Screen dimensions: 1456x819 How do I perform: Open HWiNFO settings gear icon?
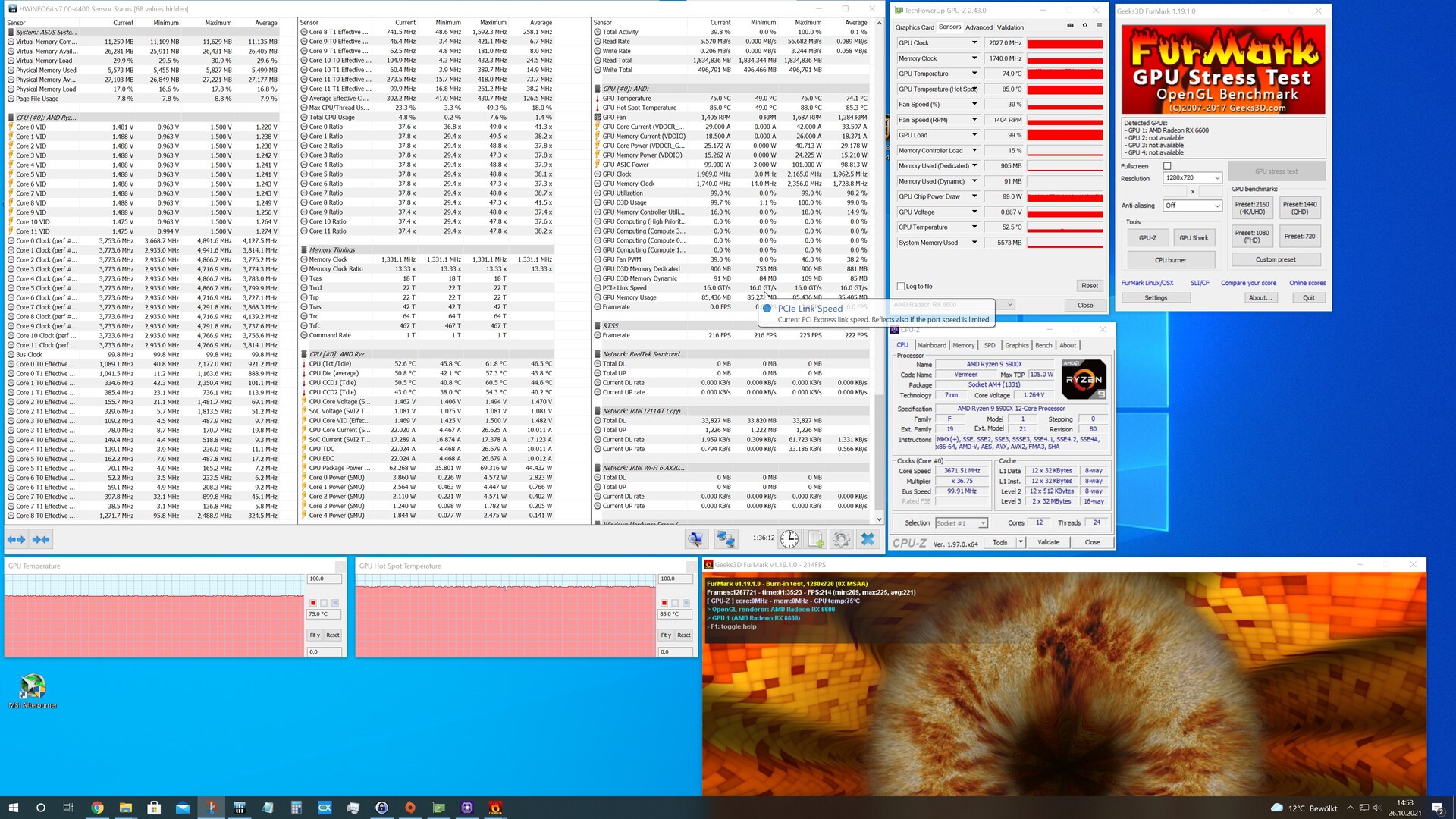pyautogui.click(x=841, y=539)
